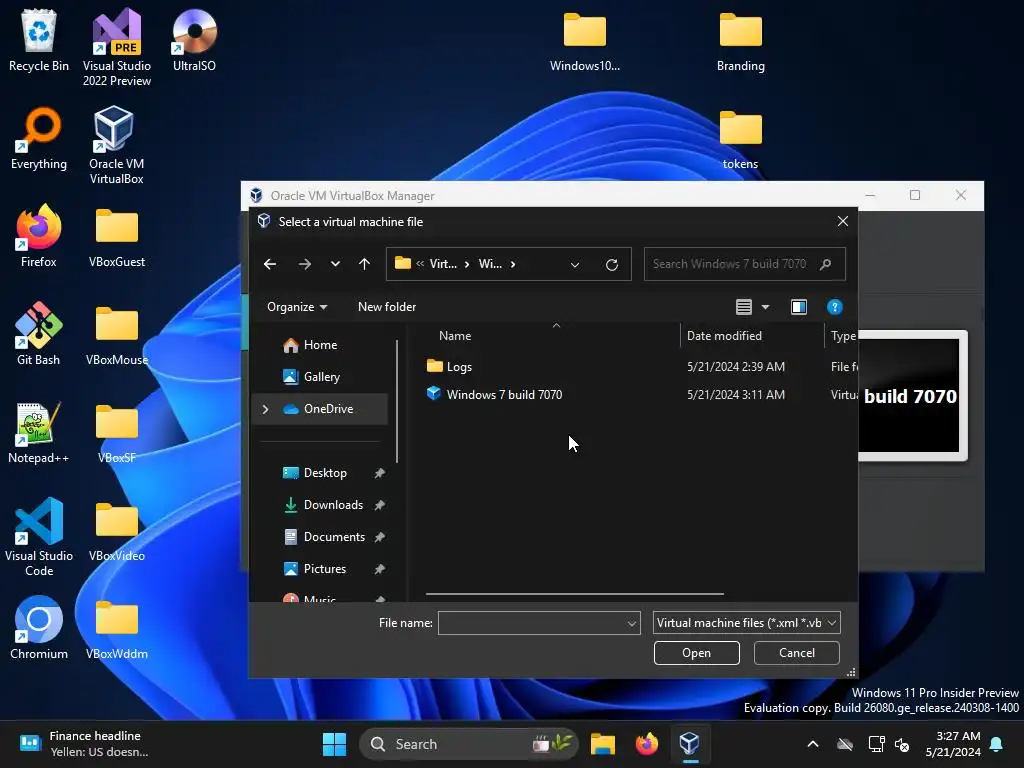The height and width of the screenshot is (768, 1024).
Task: Open Documents quick access location
Action: [x=334, y=537]
